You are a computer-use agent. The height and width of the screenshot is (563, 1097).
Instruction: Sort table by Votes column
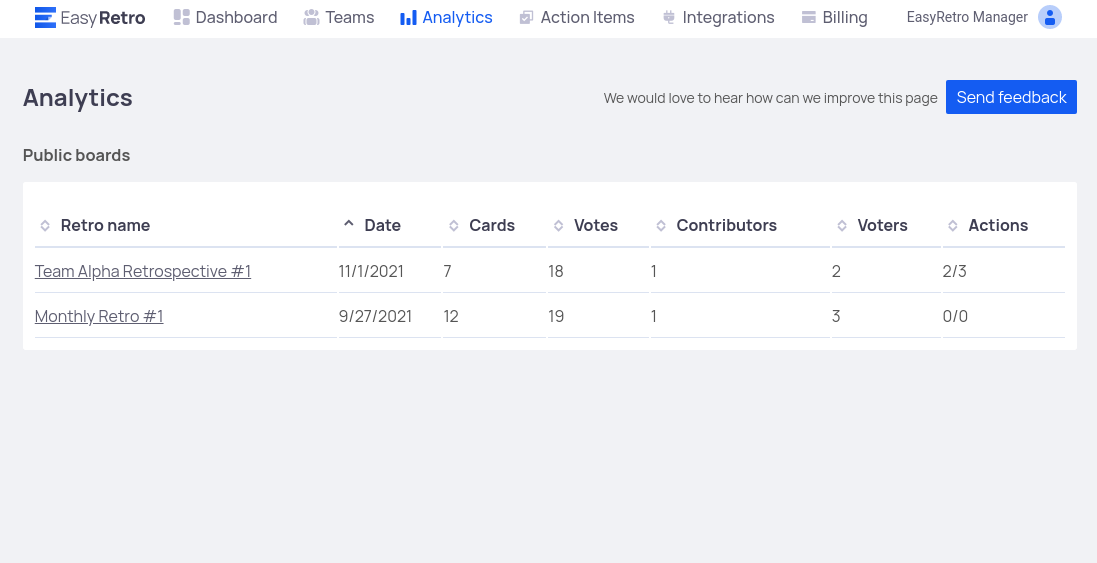pos(595,225)
